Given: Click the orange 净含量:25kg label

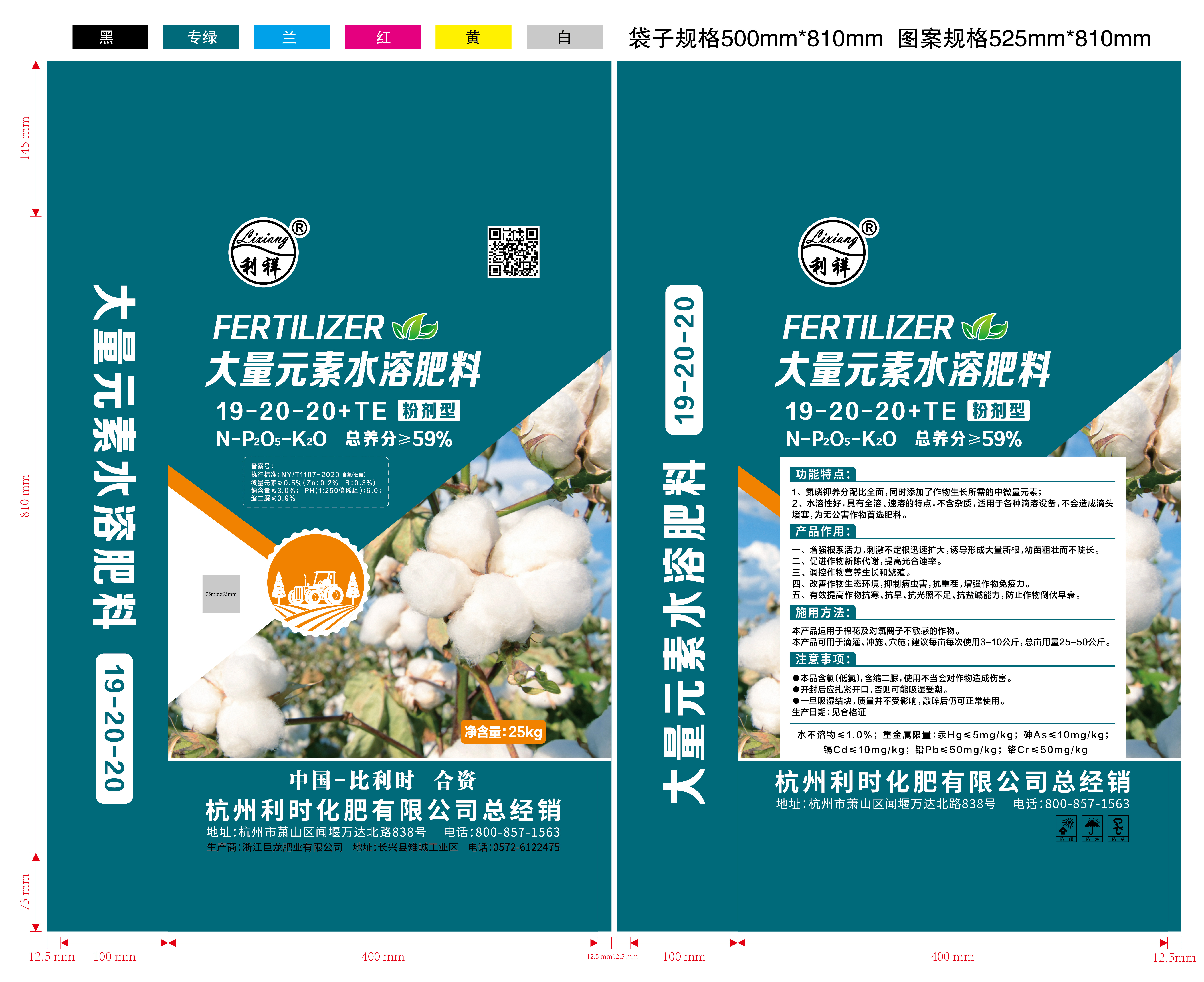Looking at the screenshot, I should [503, 732].
